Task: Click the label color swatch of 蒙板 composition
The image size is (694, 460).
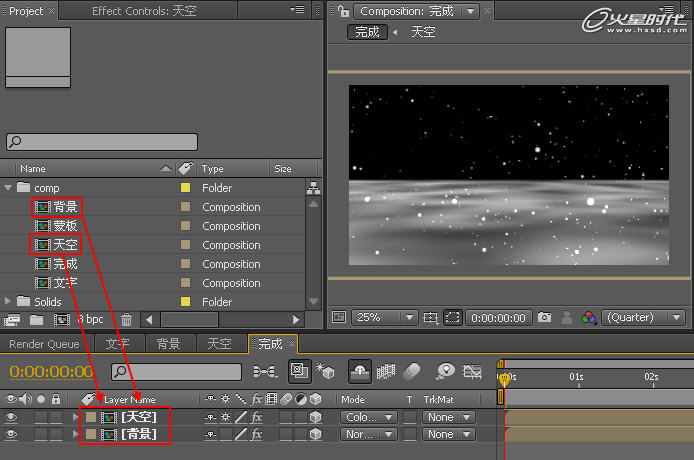Action: (185, 226)
